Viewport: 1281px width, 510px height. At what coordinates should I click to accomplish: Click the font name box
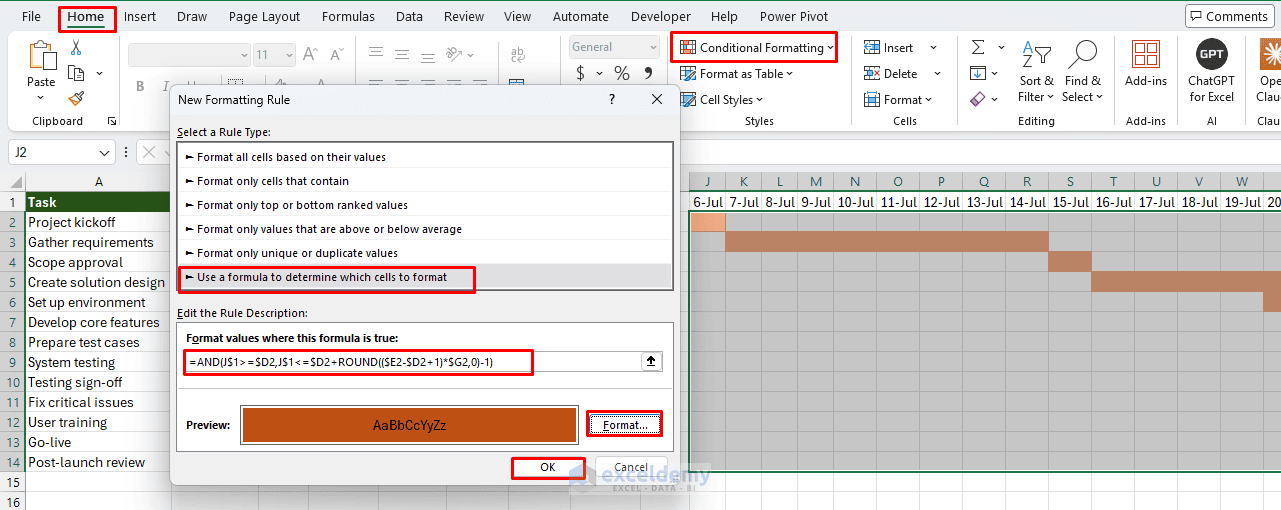[188, 54]
